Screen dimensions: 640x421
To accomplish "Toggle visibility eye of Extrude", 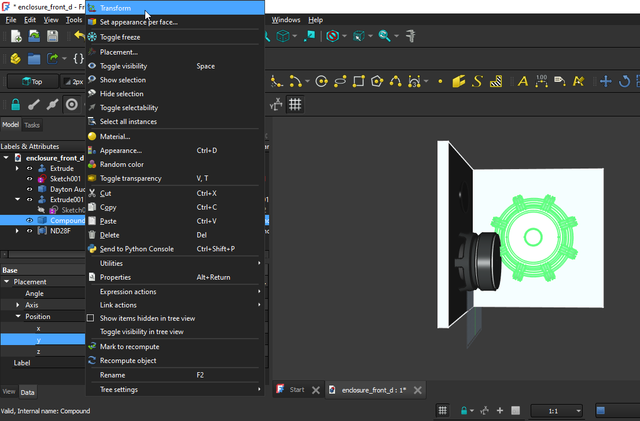I will [x=29, y=168].
